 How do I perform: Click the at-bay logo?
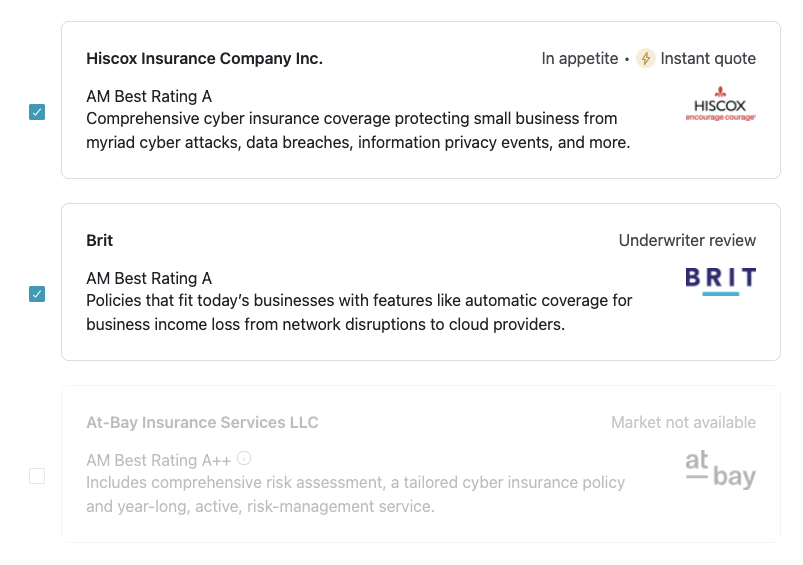[721, 470]
